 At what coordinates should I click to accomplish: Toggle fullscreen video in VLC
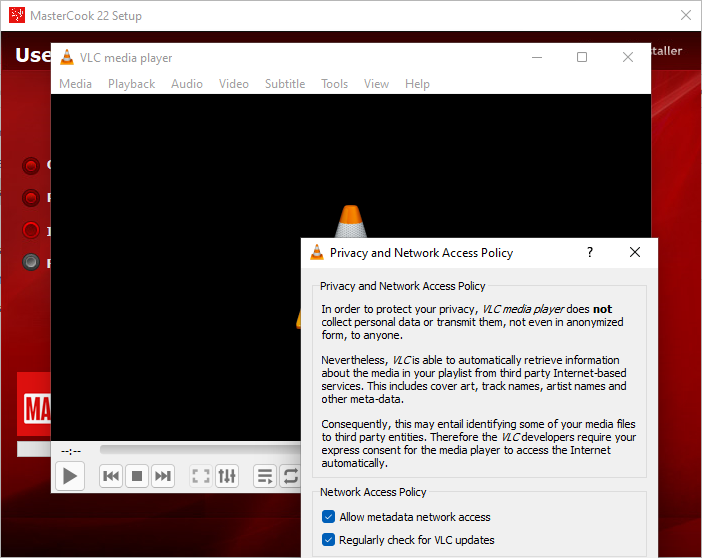[x=201, y=476]
